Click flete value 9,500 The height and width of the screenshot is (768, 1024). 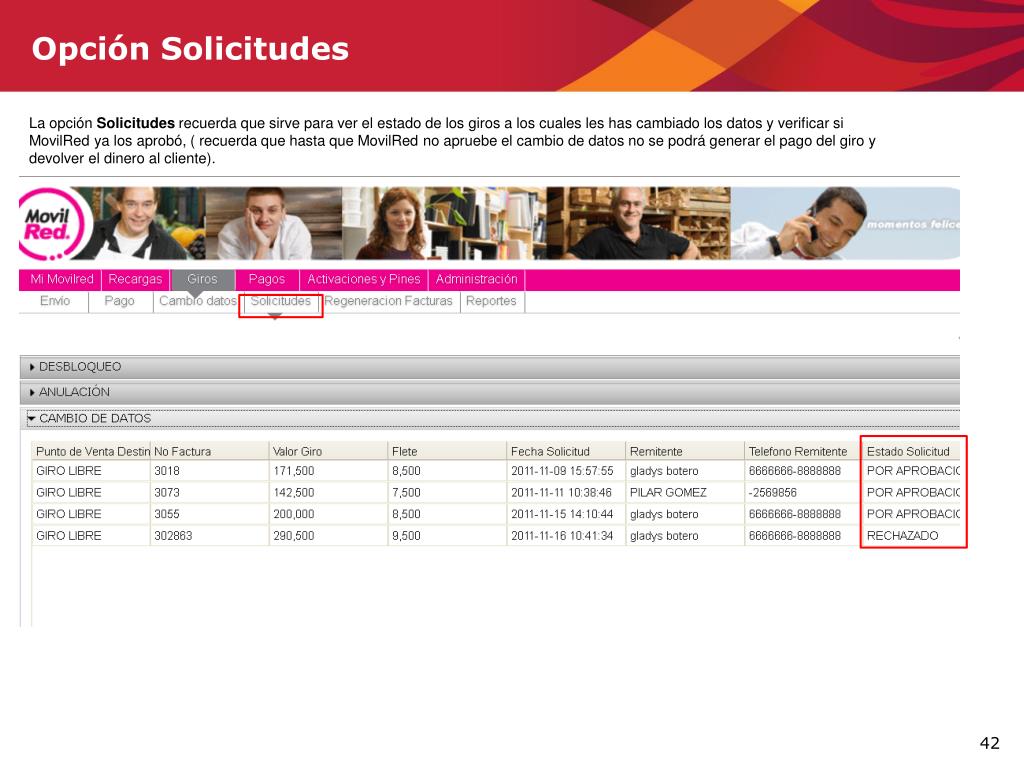tap(447, 536)
